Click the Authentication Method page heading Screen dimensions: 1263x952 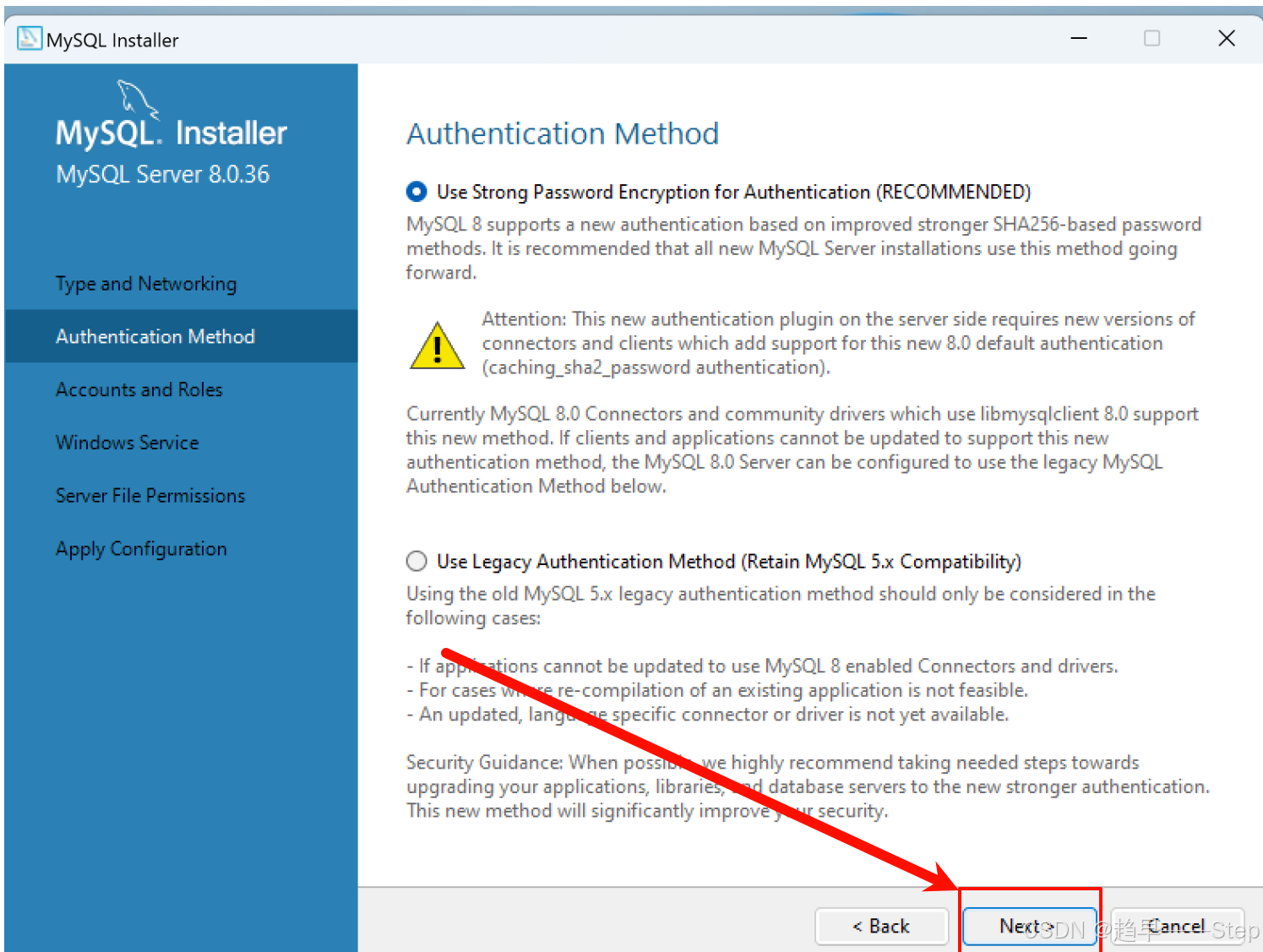(x=563, y=133)
